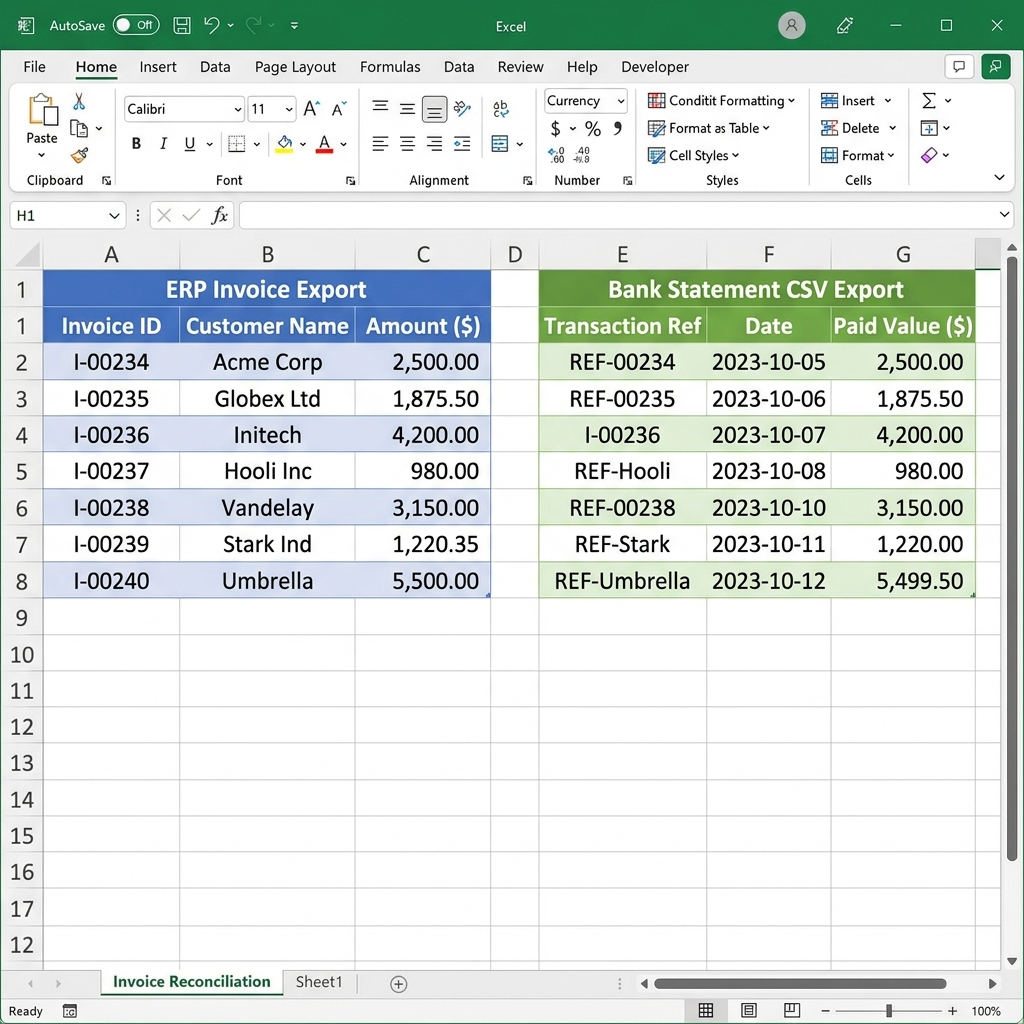Click the pen/drawing mode icon
Viewport: 1024px width, 1024px height.
pyautogui.click(x=844, y=25)
